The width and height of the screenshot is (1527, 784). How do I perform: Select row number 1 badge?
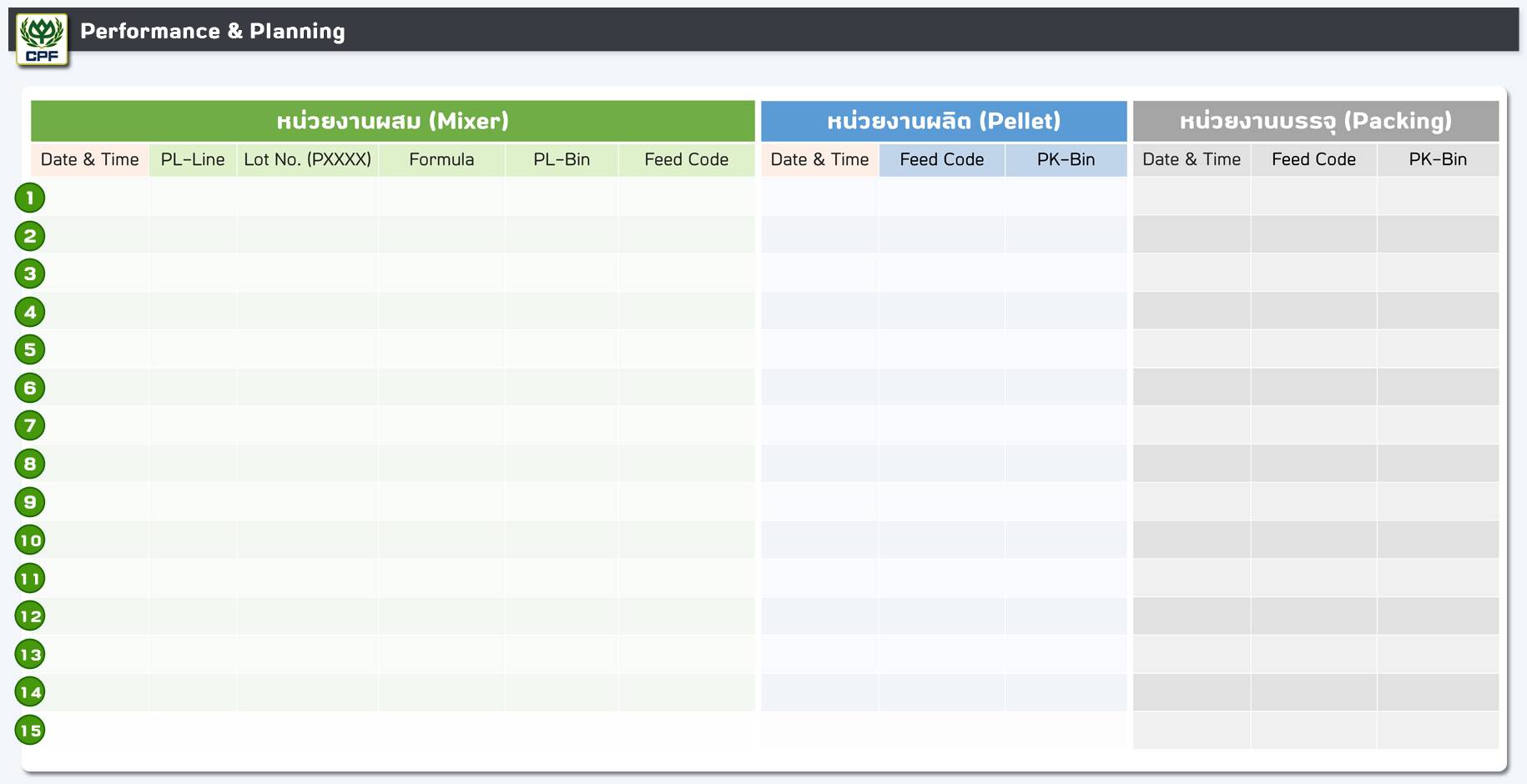[30, 198]
